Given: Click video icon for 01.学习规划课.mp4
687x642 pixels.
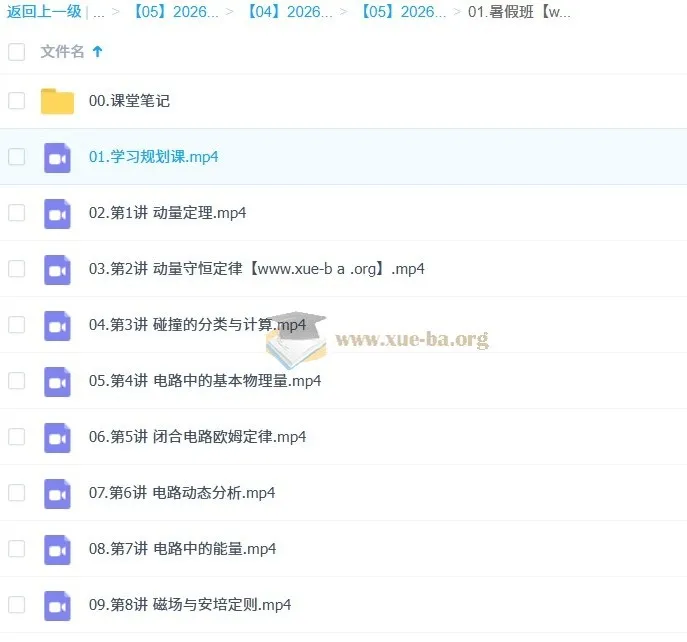Looking at the screenshot, I should point(57,158).
